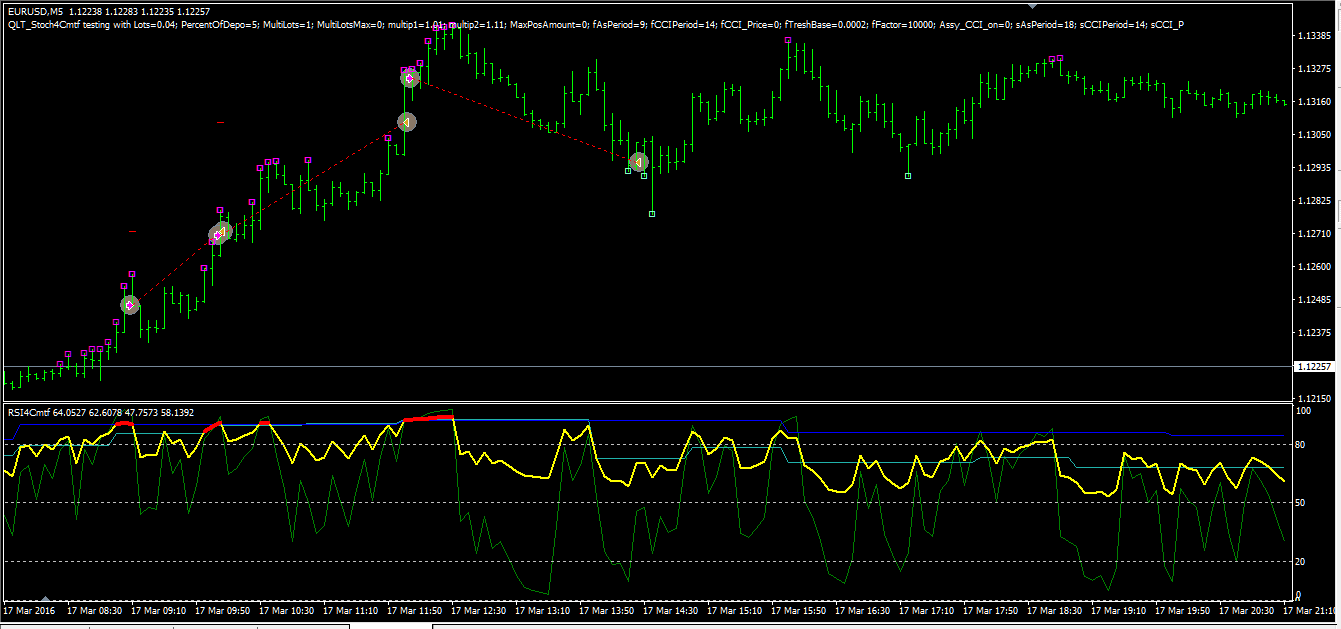The height and width of the screenshot is (629, 1341).
Task: Click the 80 level on indicator scale
Action: point(1301,445)
